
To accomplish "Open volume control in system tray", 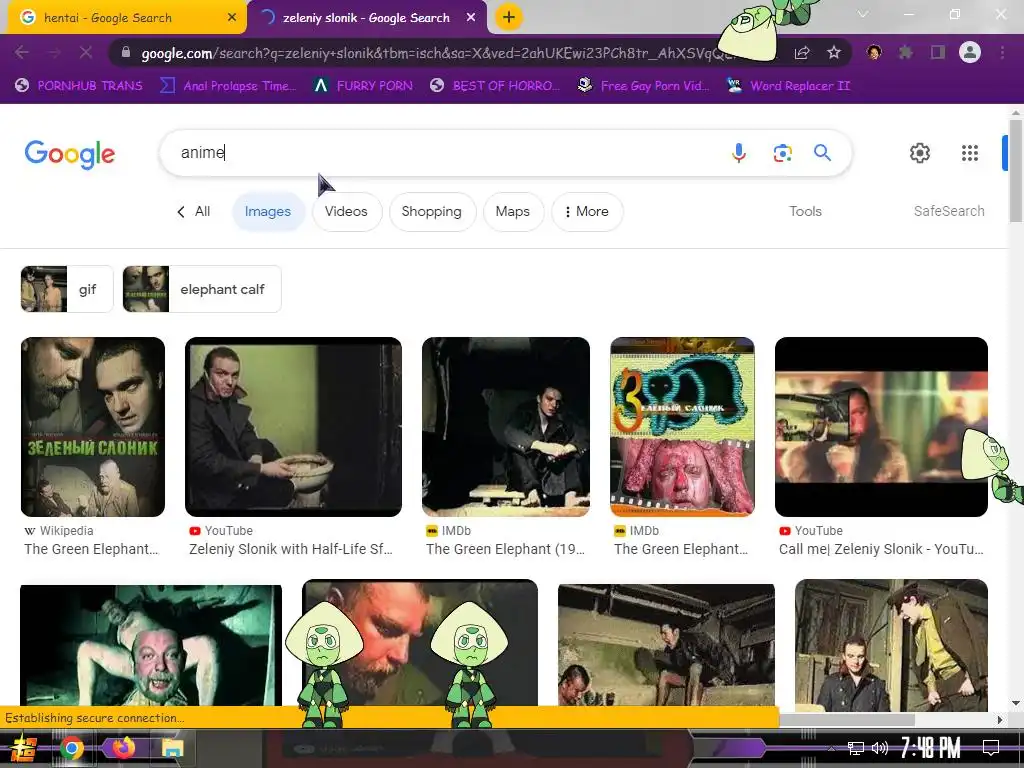I will (x=880, y=748).
